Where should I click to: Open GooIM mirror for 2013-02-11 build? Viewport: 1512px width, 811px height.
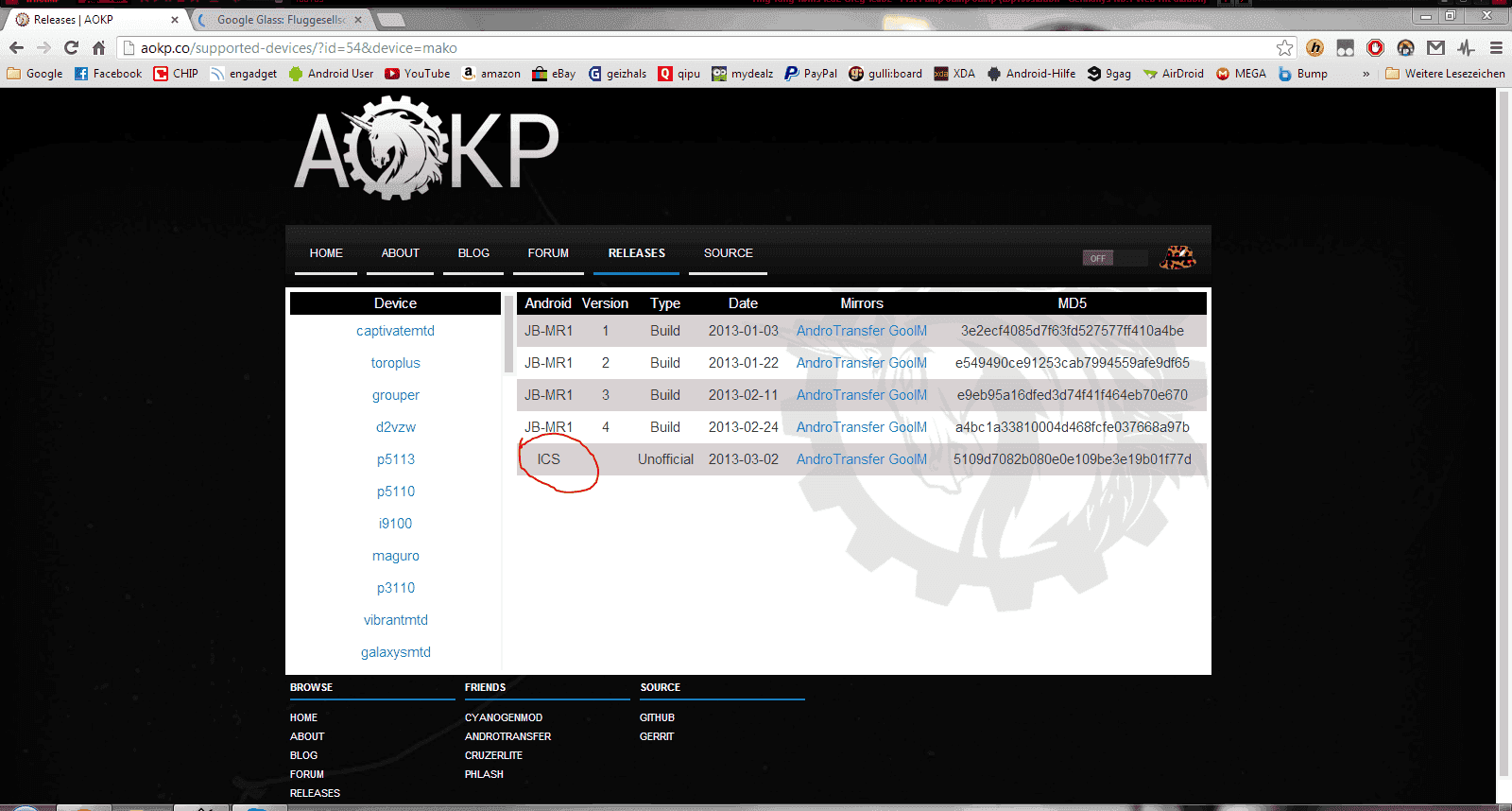tap(908, 395)
